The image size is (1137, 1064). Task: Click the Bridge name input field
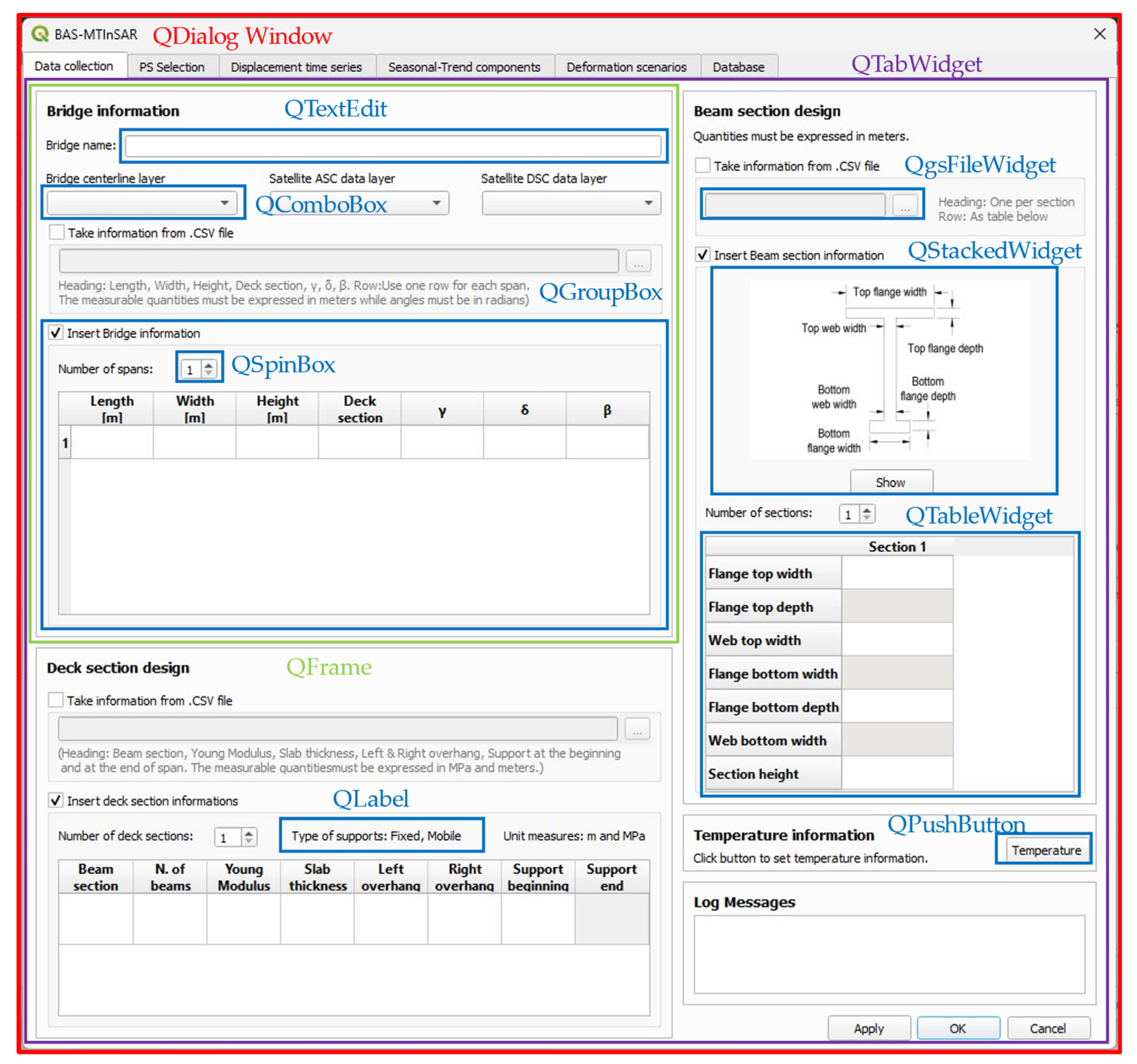393,146
